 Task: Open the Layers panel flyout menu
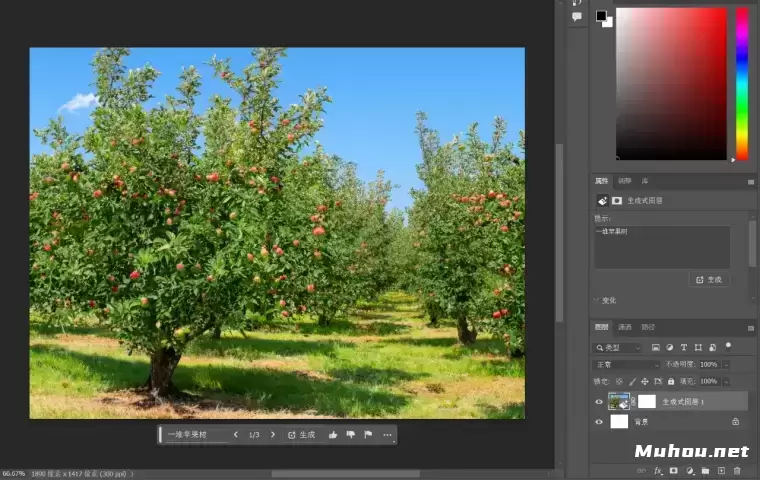[x=751, y=328]
